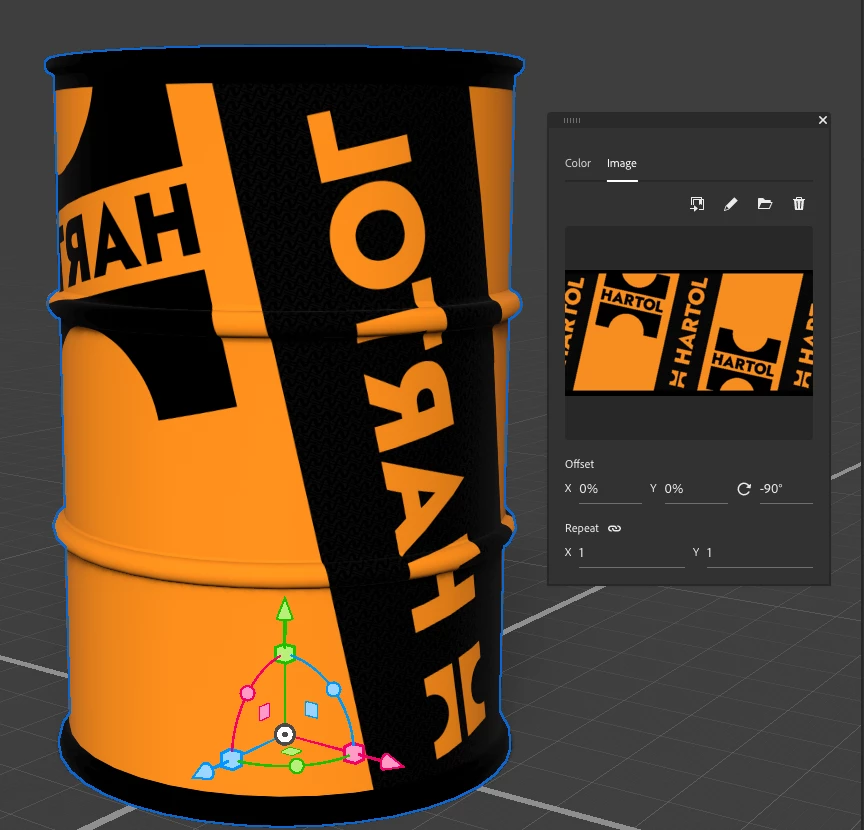Image resolution: width=864 pixels, height=830 pixels.
Task: Click the gizmo center origin circle
Action: (x=284, y=734)
